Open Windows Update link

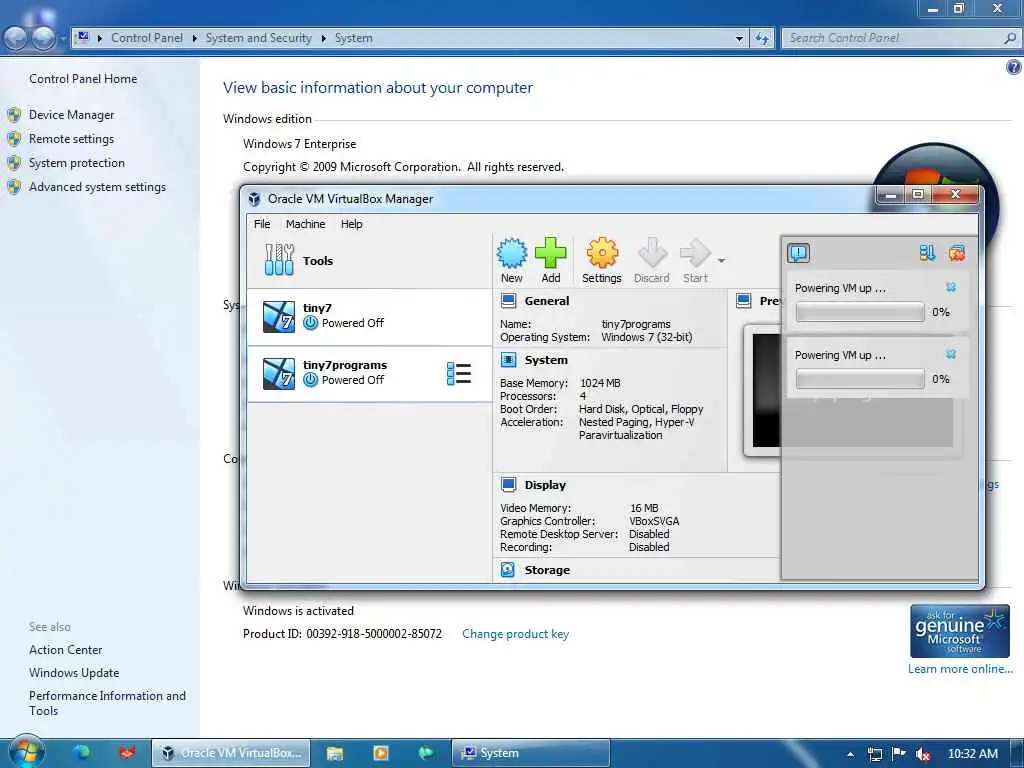pyautogui.click(x=74, y=673)
